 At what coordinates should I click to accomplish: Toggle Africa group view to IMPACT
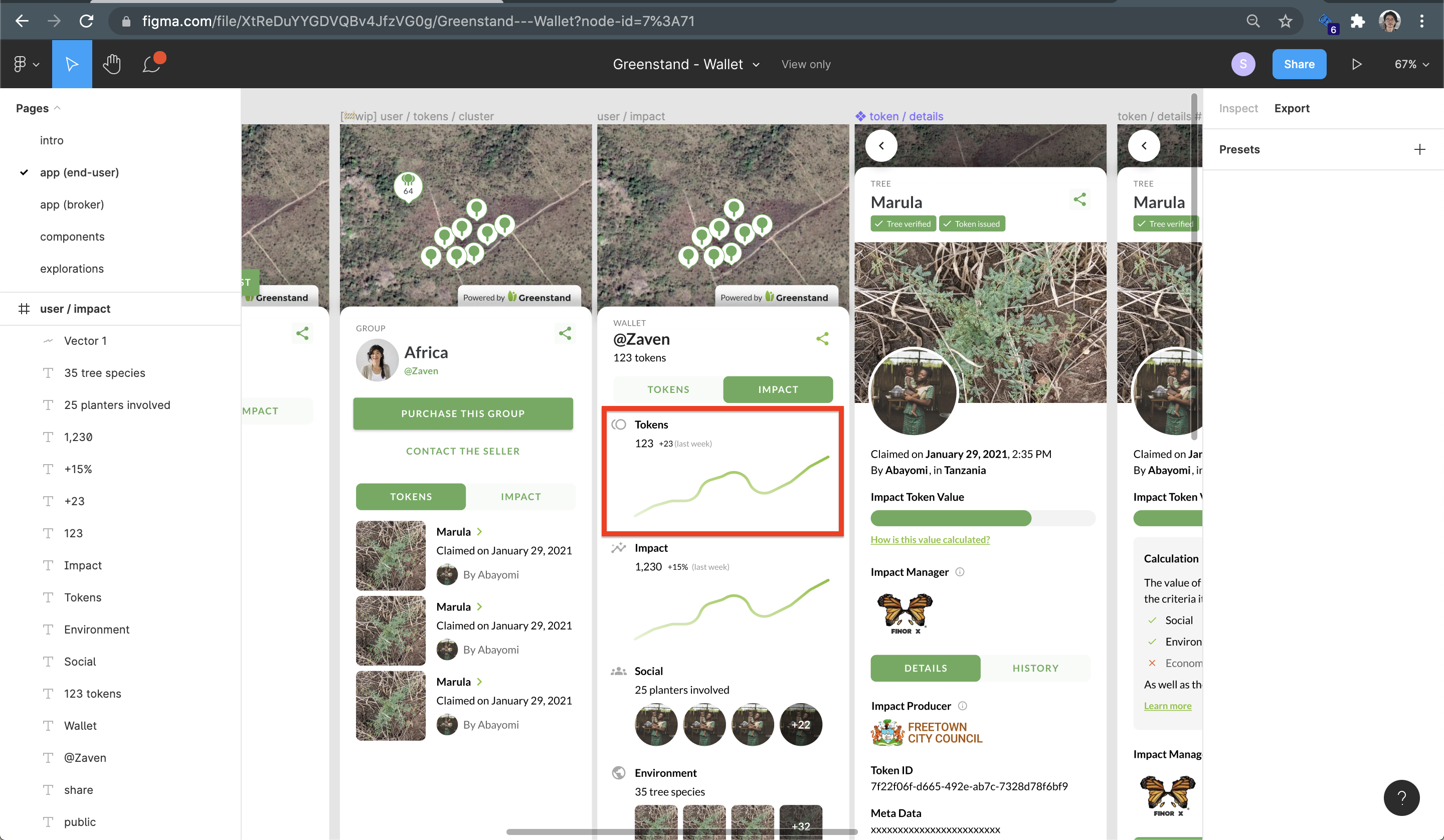pyautogui.click(x=520, y=497)
